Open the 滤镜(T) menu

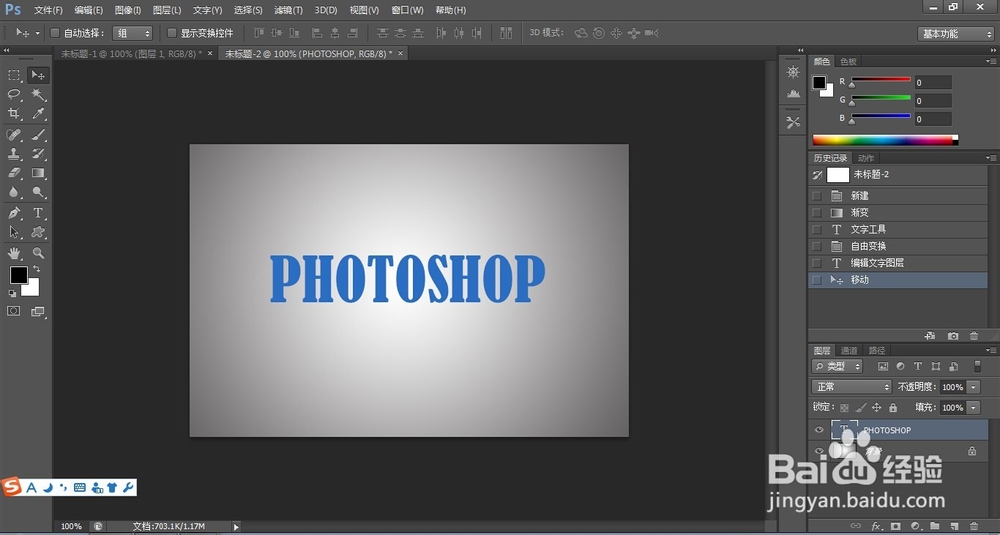(x=288, y=10)
